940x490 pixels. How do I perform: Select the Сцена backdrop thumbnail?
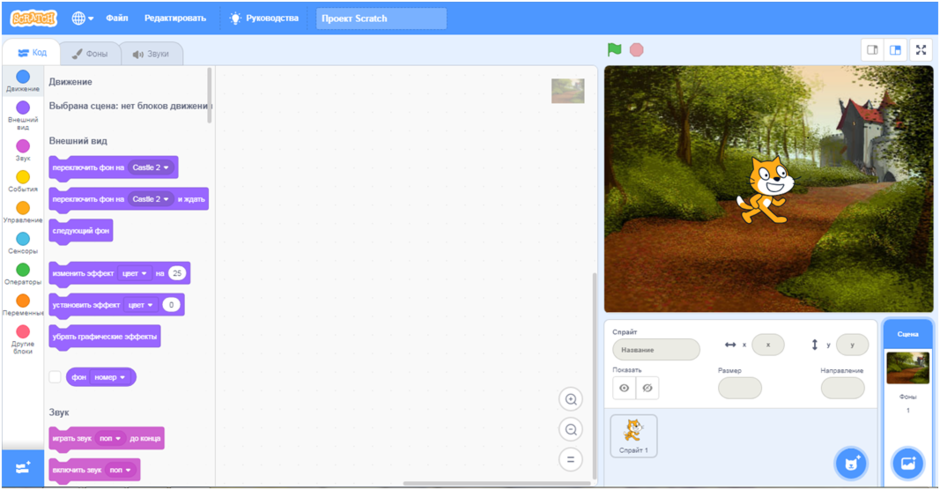pos(908,368)
